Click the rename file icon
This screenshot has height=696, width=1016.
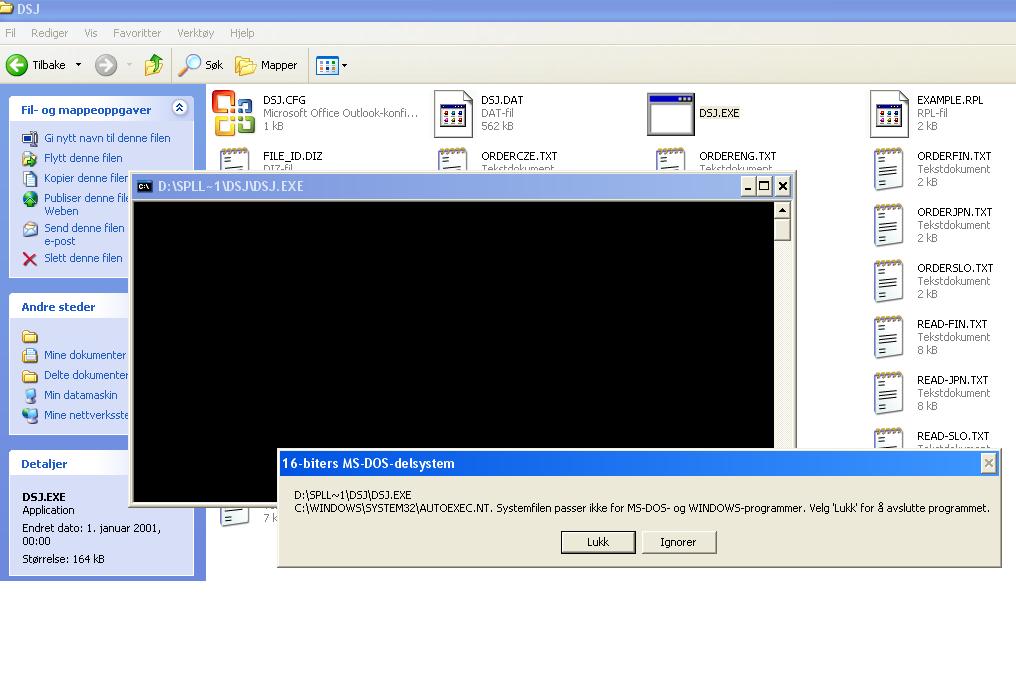point(30,138)
